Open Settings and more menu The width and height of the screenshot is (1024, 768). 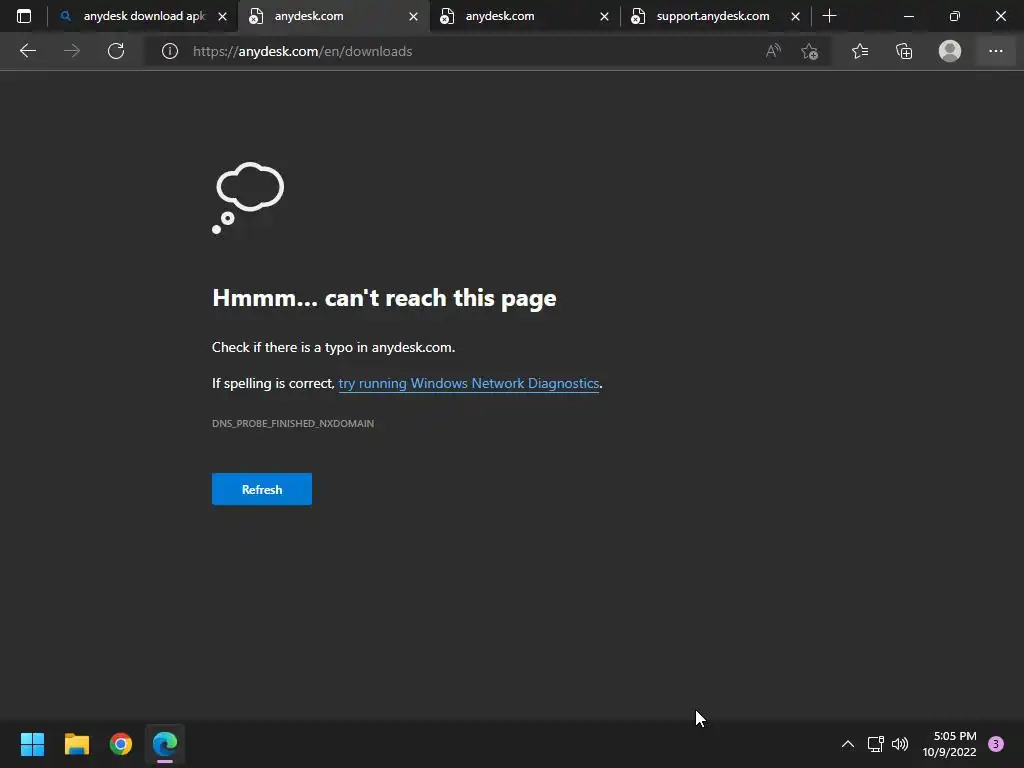[x=995, y=51]
